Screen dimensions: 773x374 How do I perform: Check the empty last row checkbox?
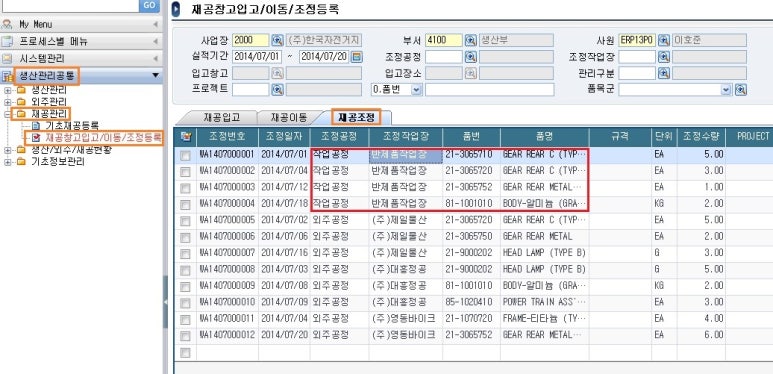tap(185, 352)
